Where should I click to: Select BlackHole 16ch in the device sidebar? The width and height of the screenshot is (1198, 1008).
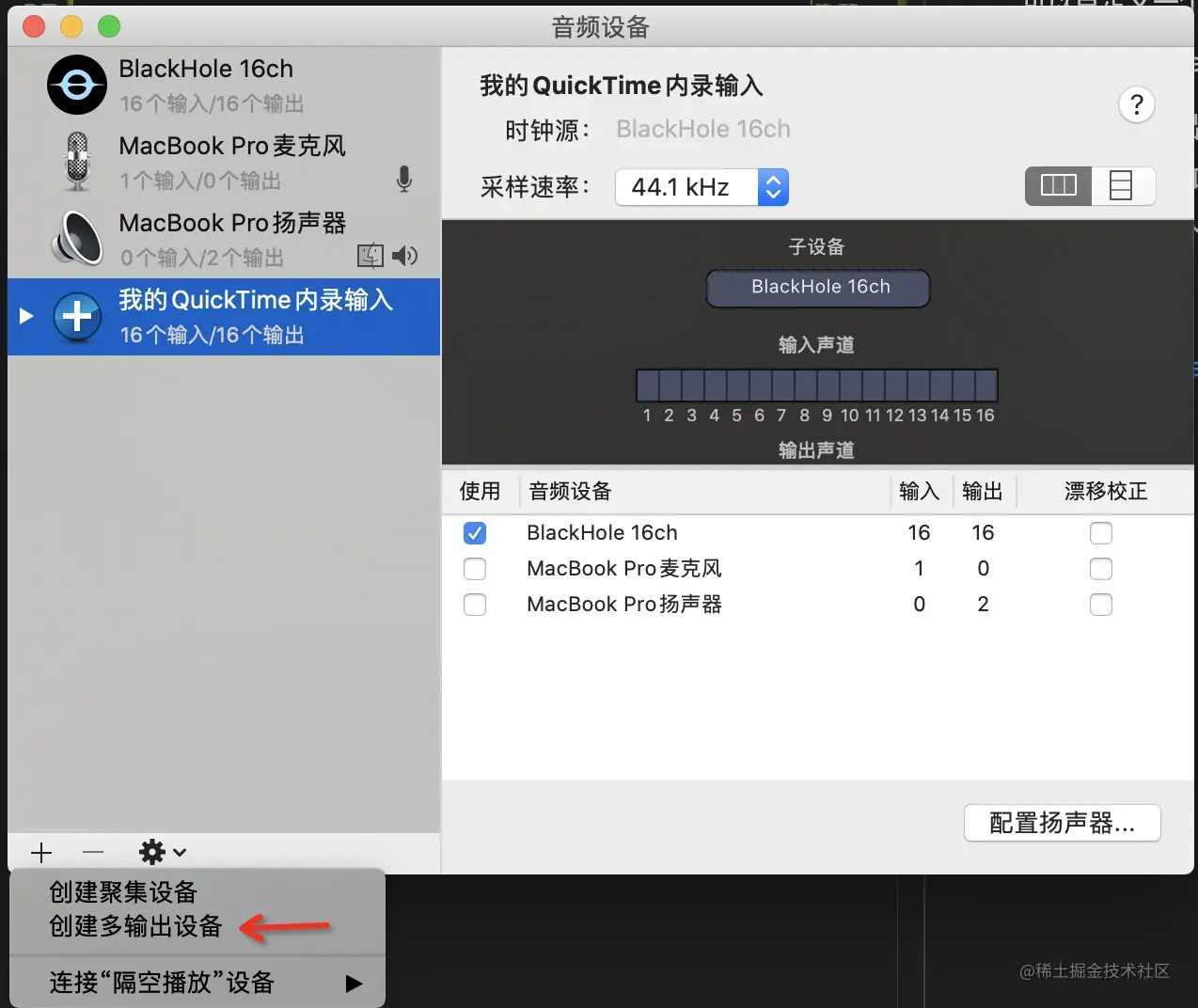point(224,85)
